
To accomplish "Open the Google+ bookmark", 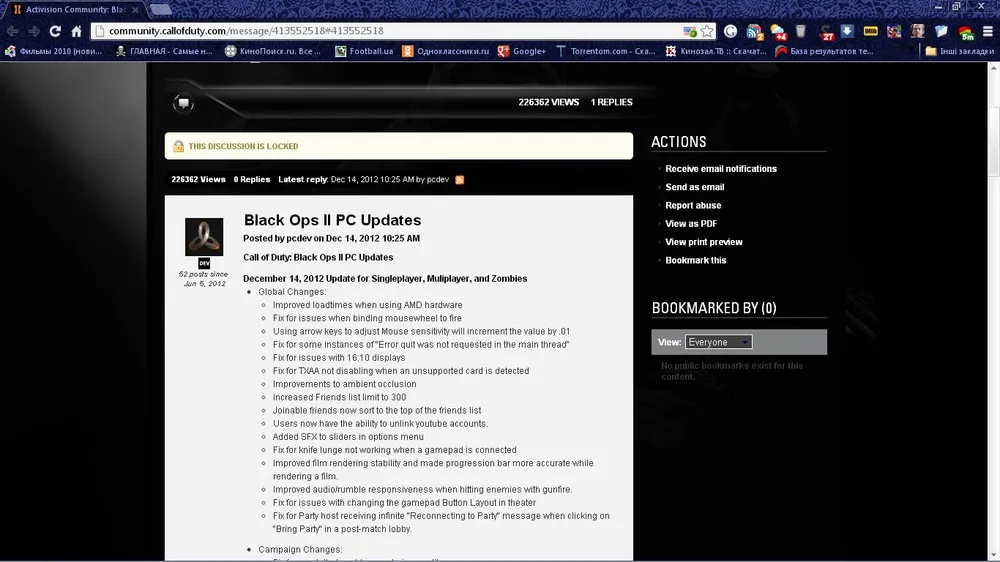I will (x=522, y=51).
